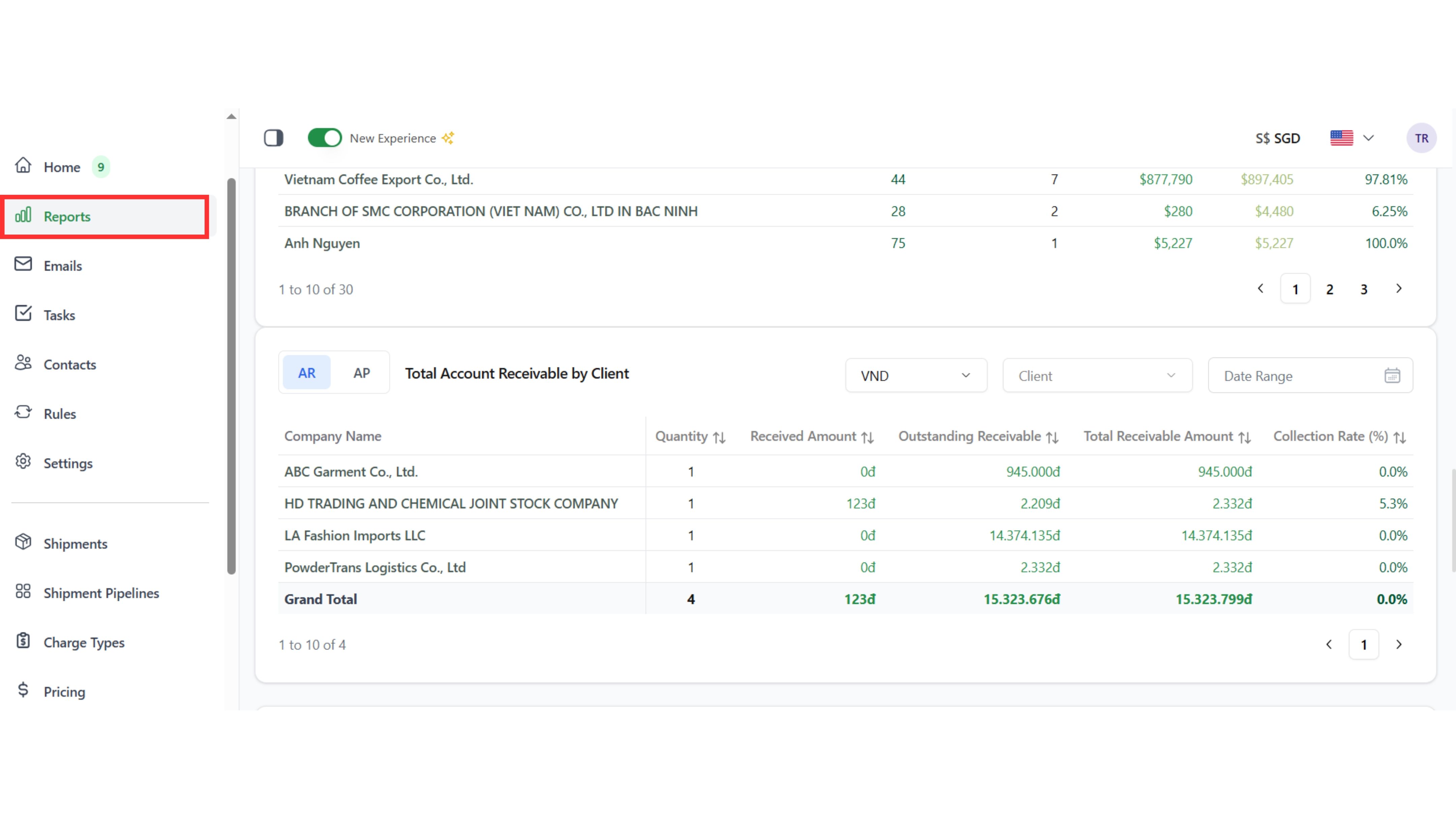The image size is (1456, 819).
Task: Click the Date Range calendar icon
Action: pyautogui.click(x=1392, y=376)
